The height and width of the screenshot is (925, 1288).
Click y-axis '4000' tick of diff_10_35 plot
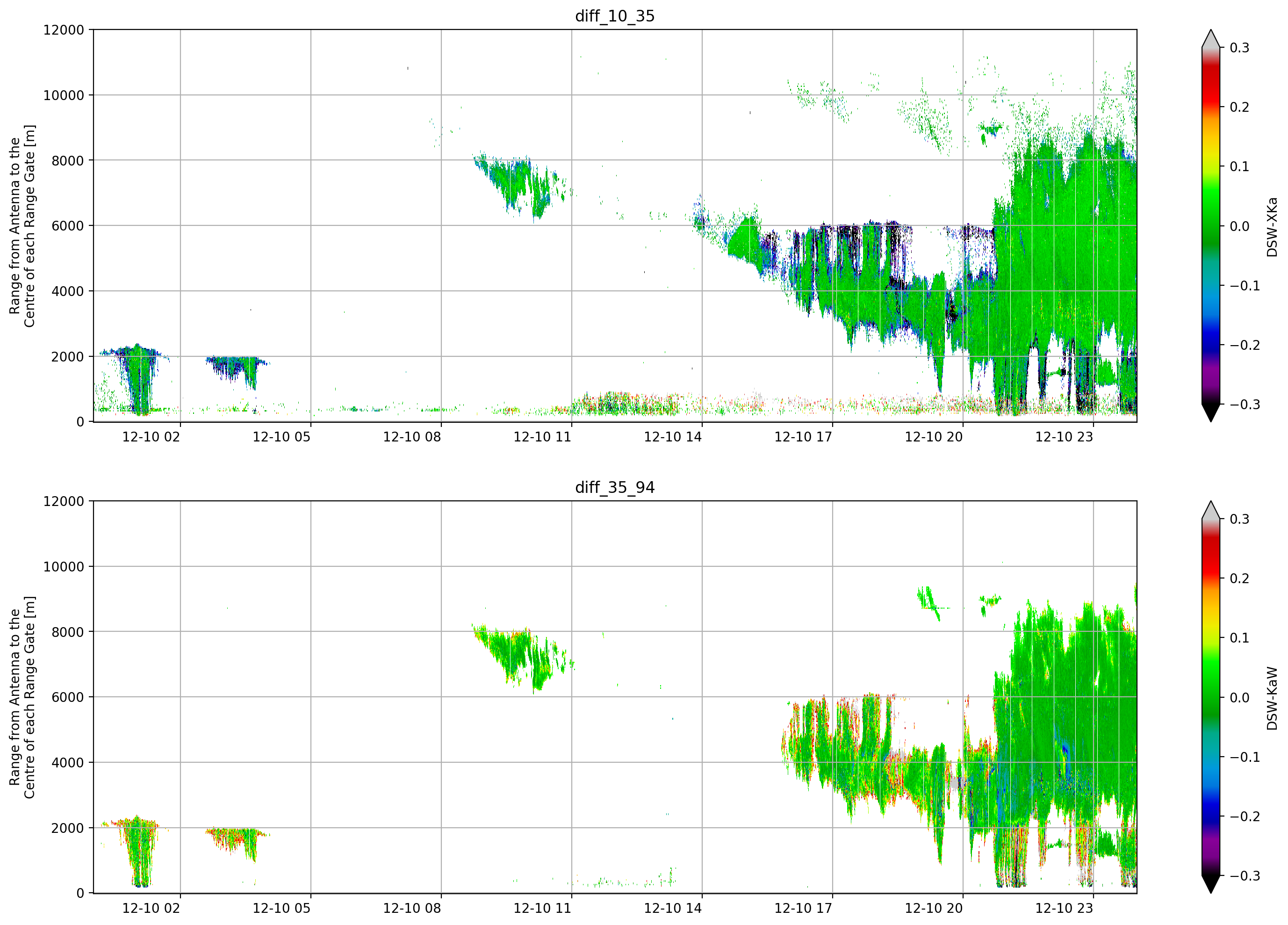click(x=68, y=291)
